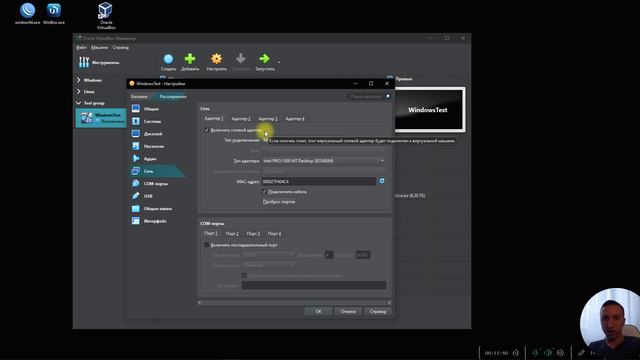Switch to Adapter 2 tab
This screenshot has width=640, height=360.
[241, 119]
